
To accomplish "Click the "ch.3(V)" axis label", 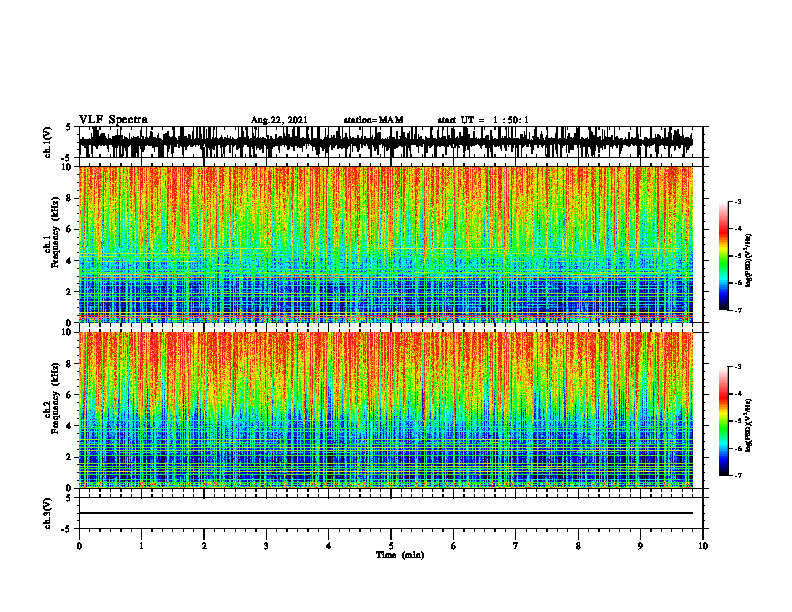I will click(x=47, y=513).
